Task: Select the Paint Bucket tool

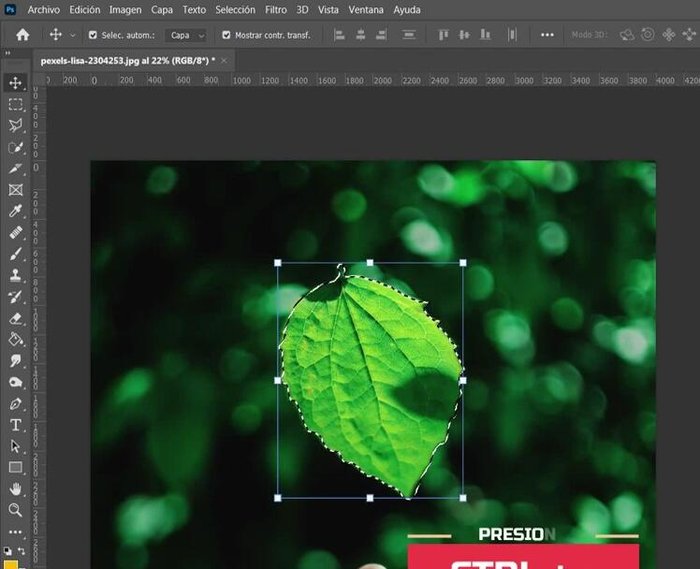Action: [16, 340]
